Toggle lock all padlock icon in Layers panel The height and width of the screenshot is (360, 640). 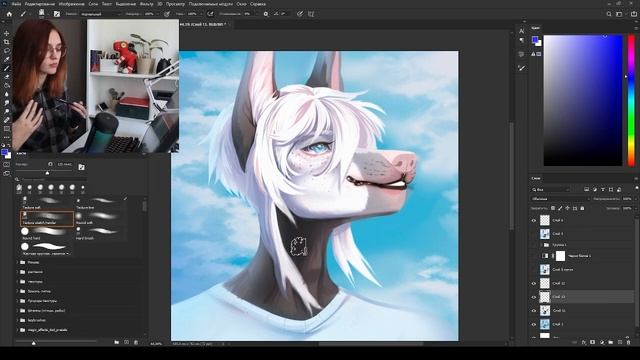coord(582,208)
